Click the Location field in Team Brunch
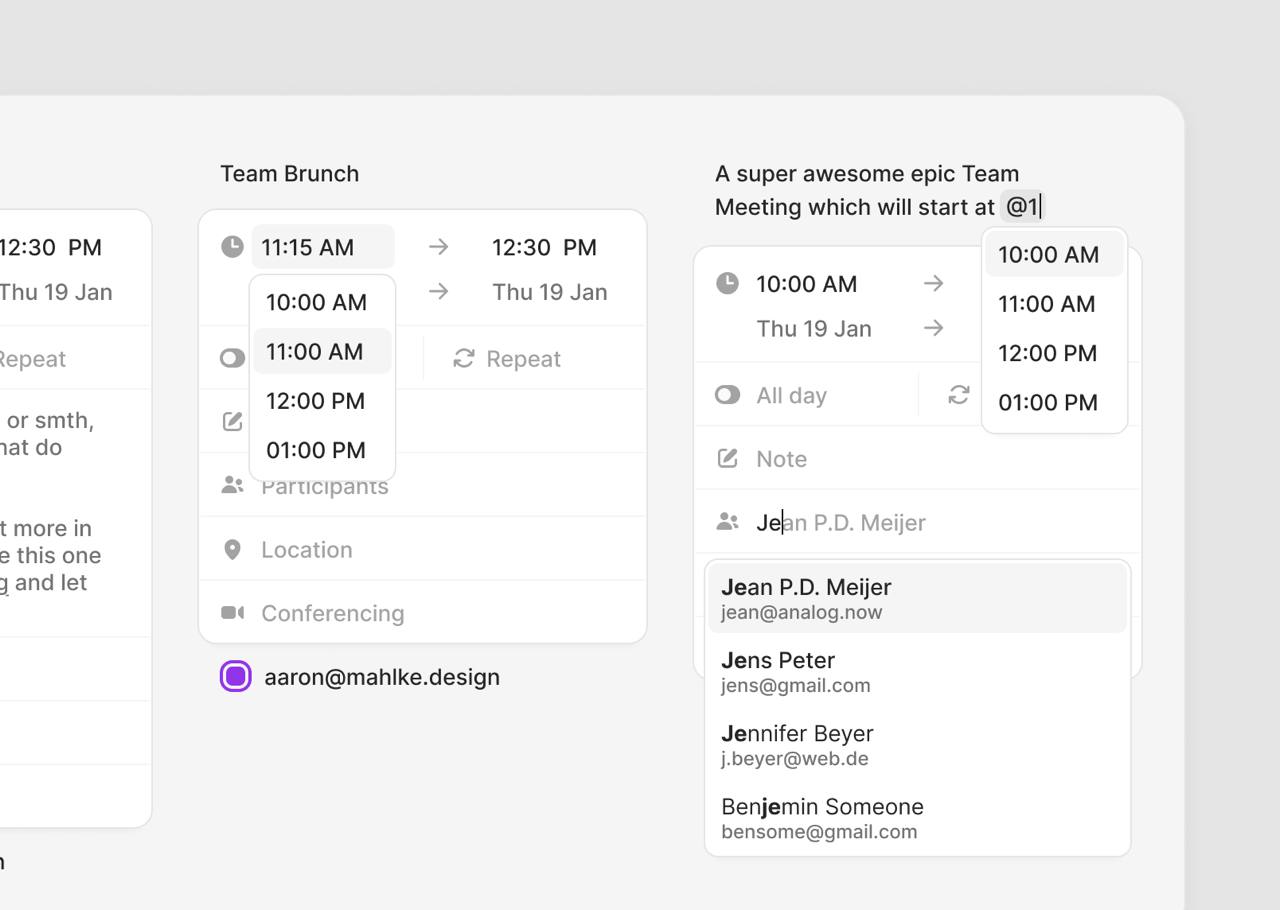Viewport: 1280px width, 910px height. pyautogui.click(x=423, y=549)
